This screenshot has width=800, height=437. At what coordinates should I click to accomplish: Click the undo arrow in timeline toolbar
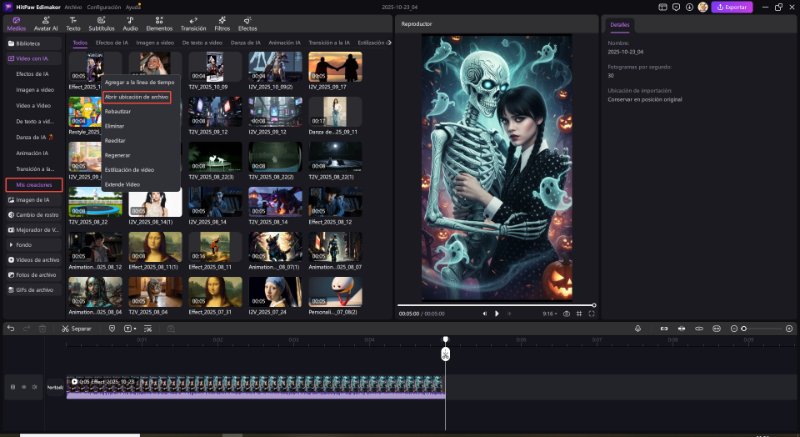click(x=11, y=328)
